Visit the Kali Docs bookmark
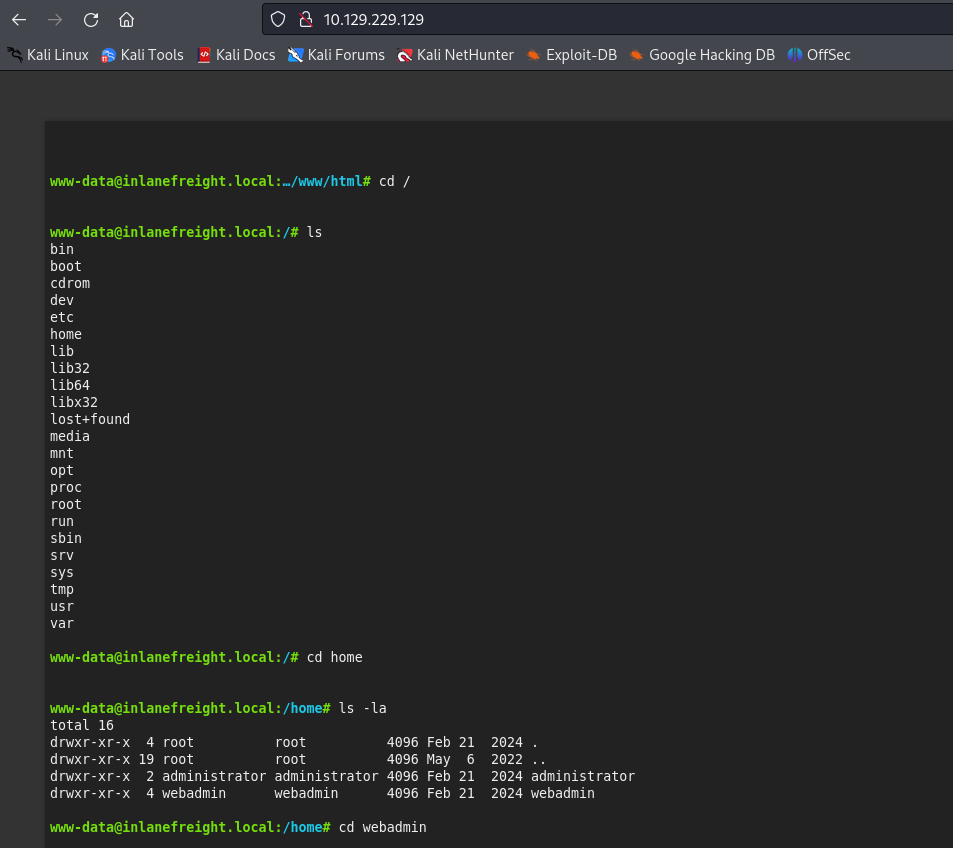953x848 pixels. point(237,55)
